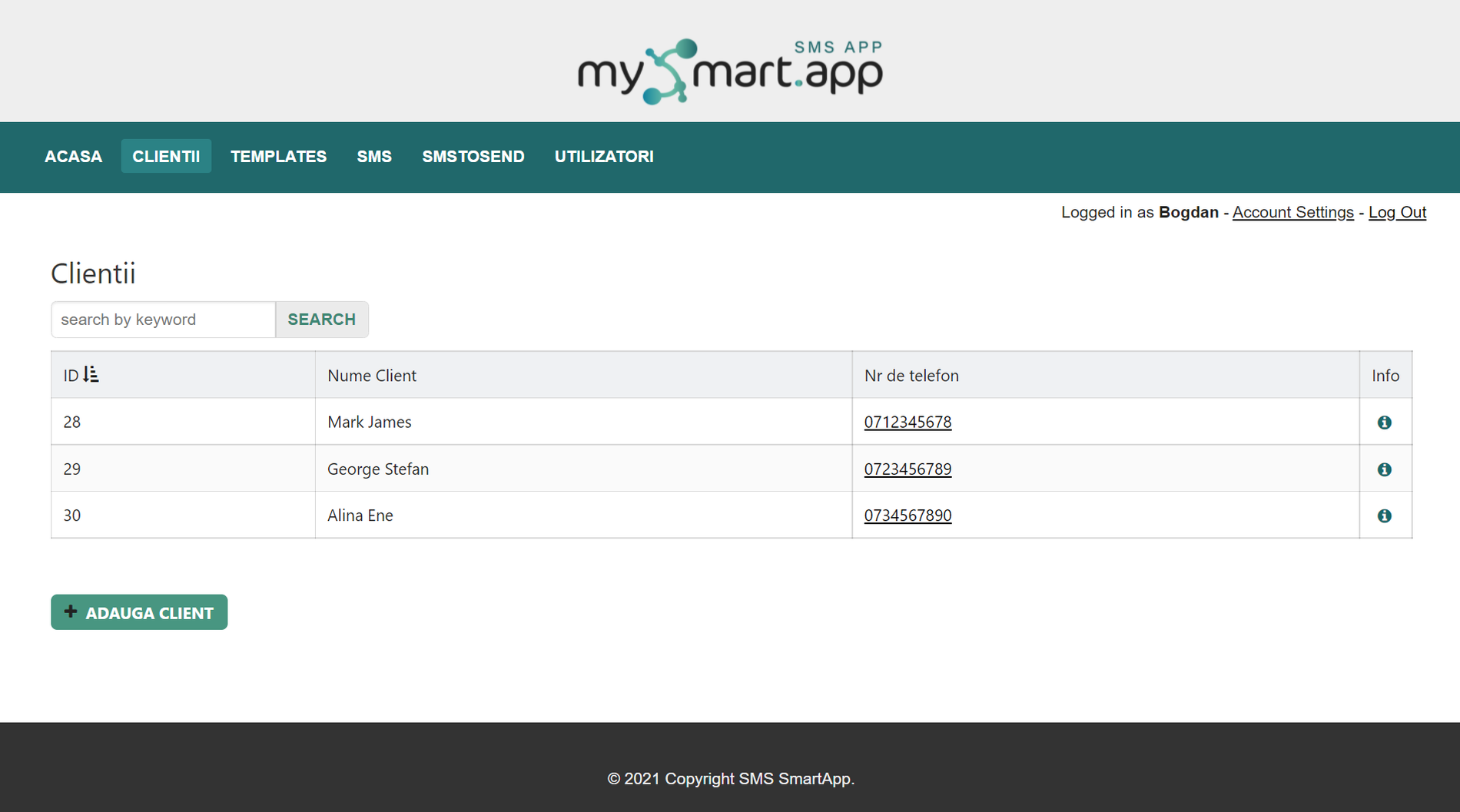
Task: Click the plus icon on Adauga Client button
Action: 71,611
